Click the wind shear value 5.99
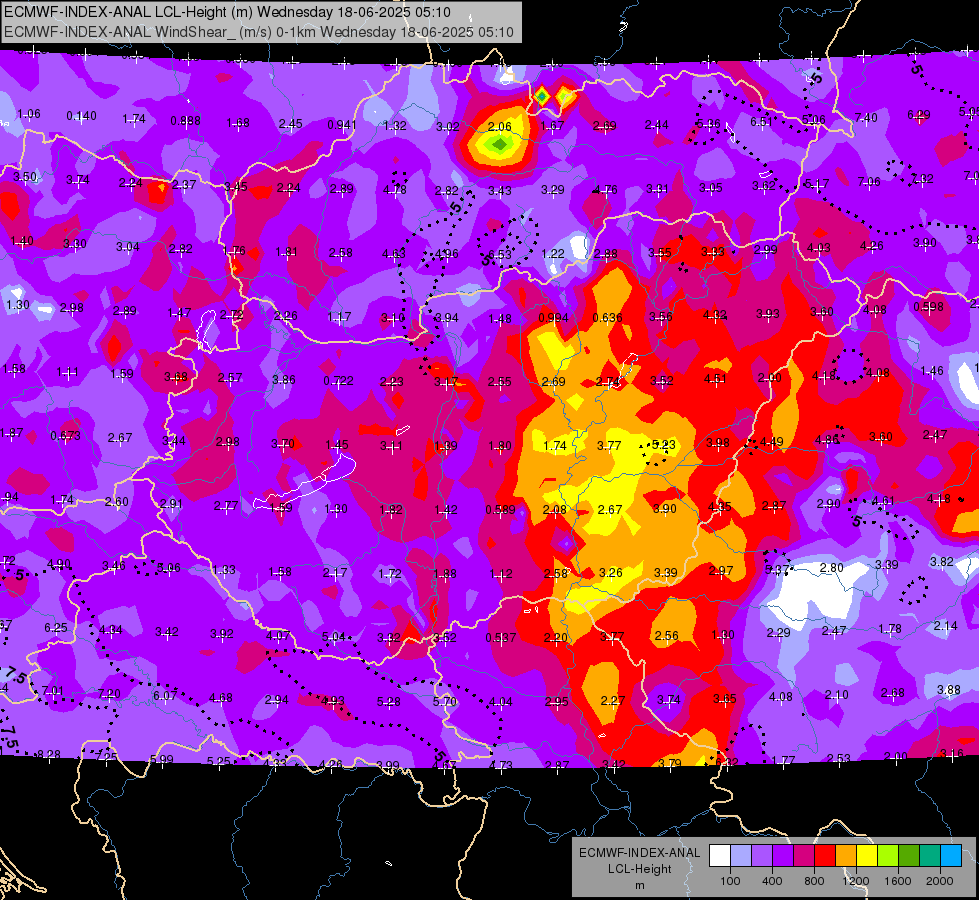 click(x=162, y=759)
